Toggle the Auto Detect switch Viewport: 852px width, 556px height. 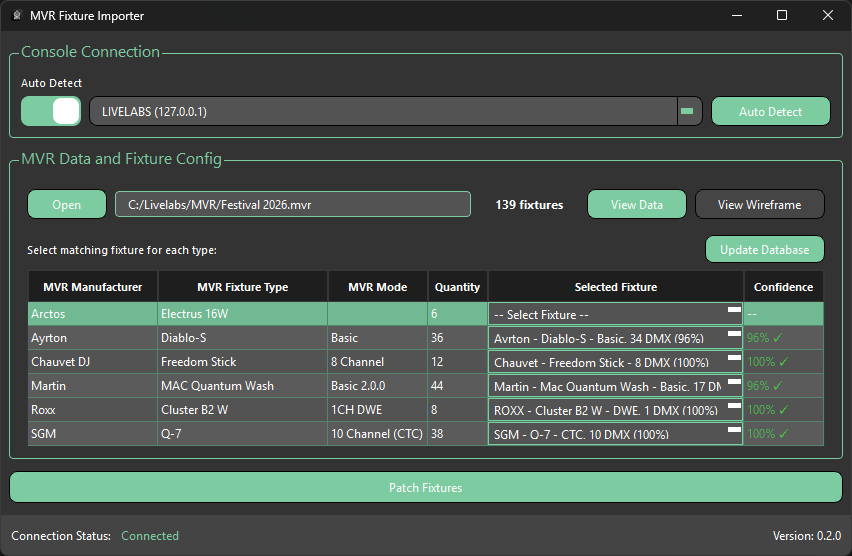coord(51,111)
